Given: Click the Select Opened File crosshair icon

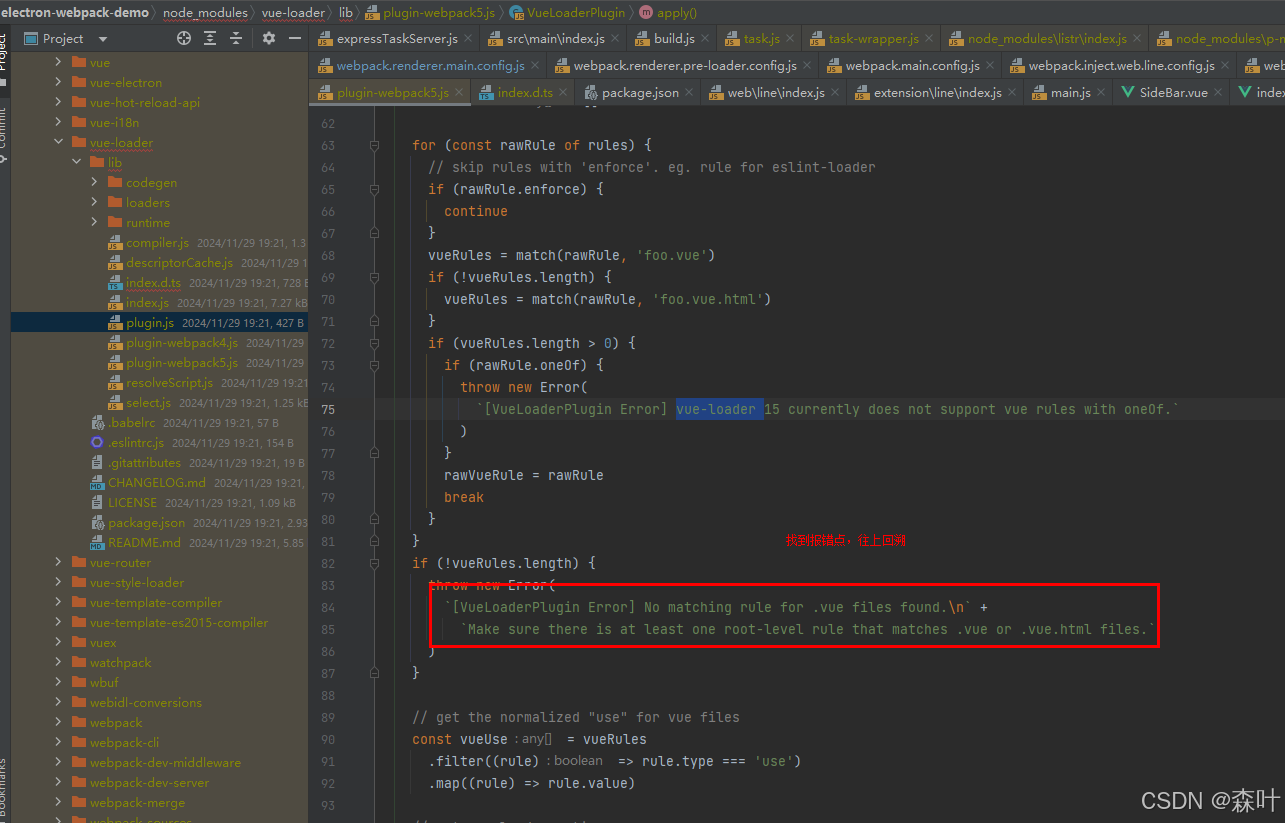Looking at the screenshot, I should click(x=183, y=38).
